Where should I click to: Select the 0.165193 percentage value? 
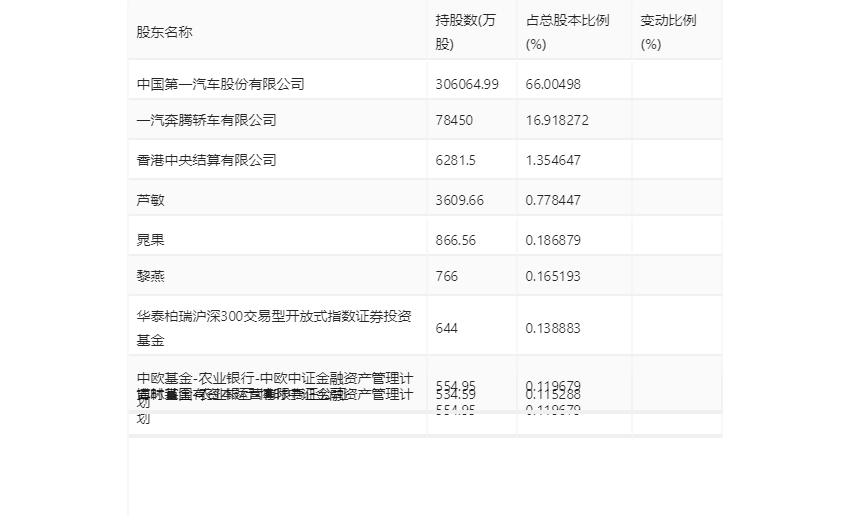553,276
